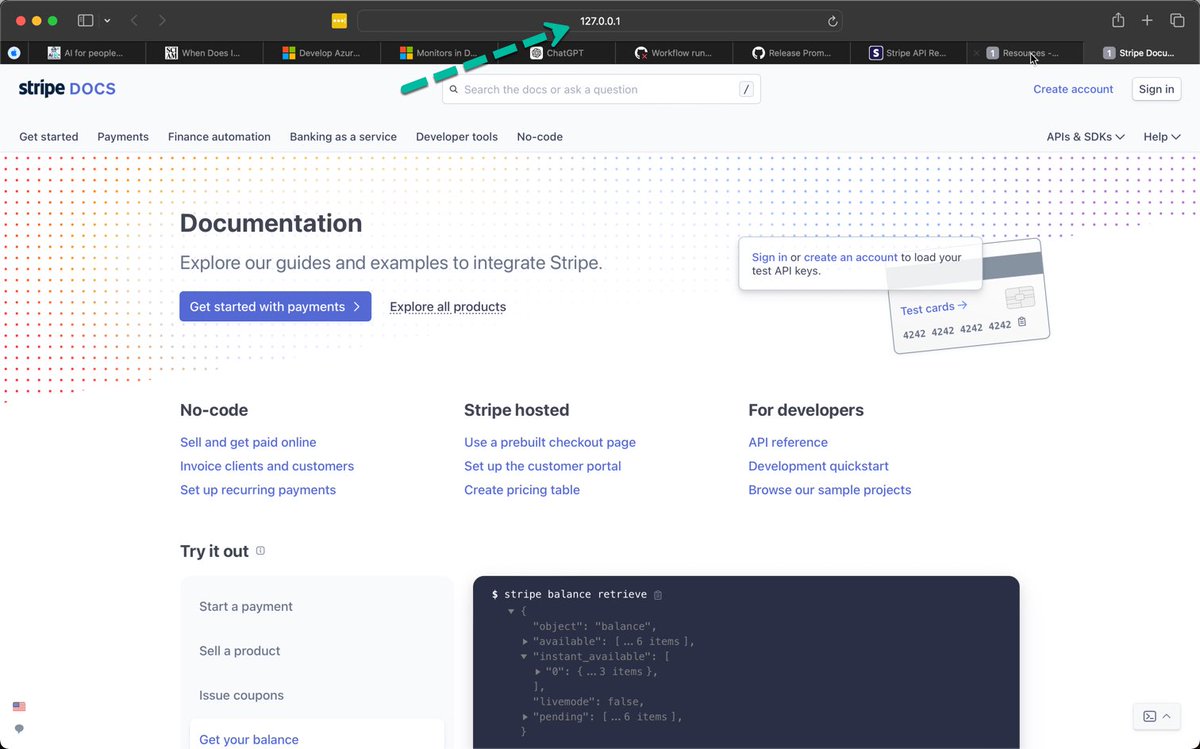Add a new tab with plus icon
This screenshot has width=1200, height=749.
tap(1147, 20)
